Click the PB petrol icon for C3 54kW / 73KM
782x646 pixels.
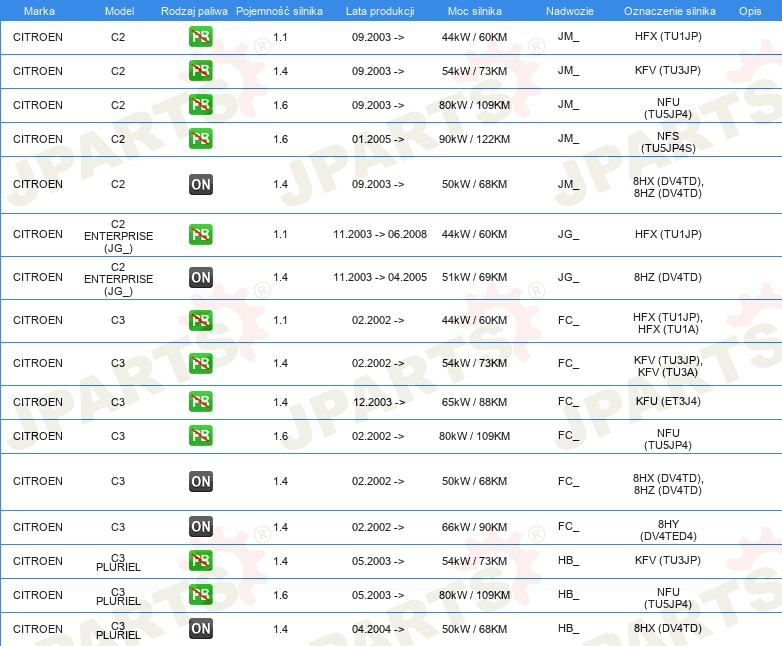tap(200, 363)
